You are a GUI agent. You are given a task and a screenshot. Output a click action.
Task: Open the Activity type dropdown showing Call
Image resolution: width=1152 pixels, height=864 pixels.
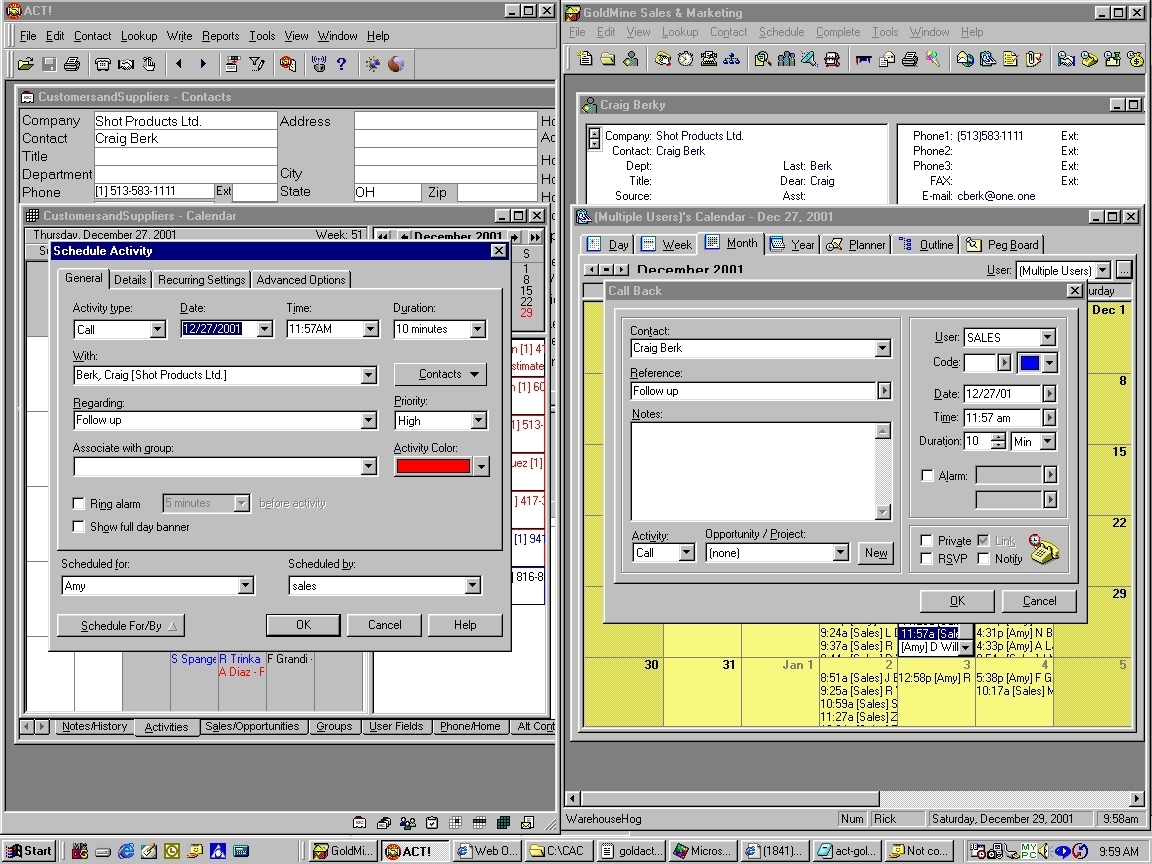[x=157, y=329]
